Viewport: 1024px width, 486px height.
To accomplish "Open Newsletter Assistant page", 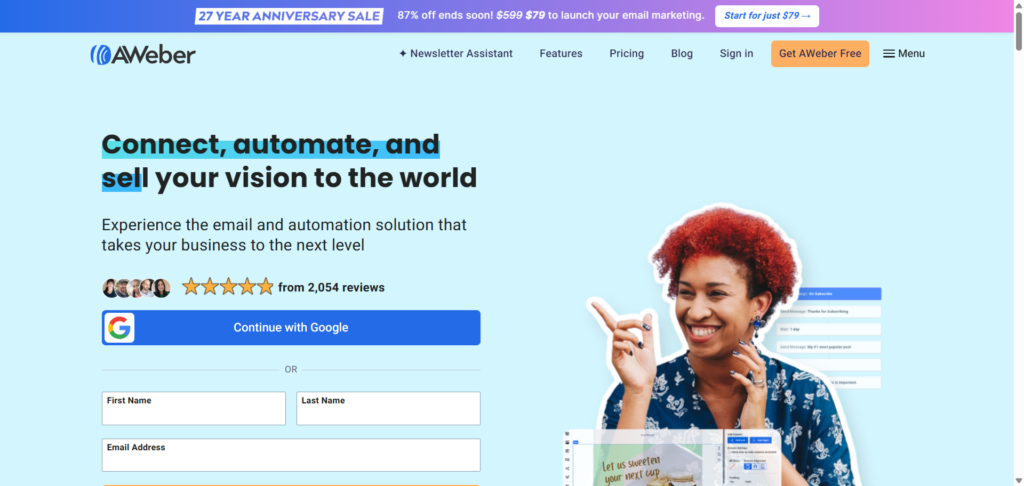I will coord(456,54).
